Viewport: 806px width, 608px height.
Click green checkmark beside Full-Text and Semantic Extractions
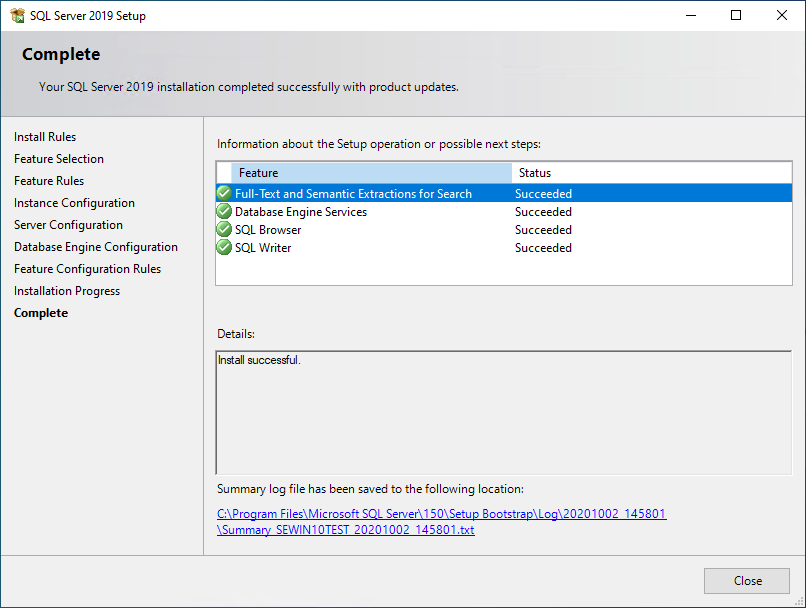point(224,194)
